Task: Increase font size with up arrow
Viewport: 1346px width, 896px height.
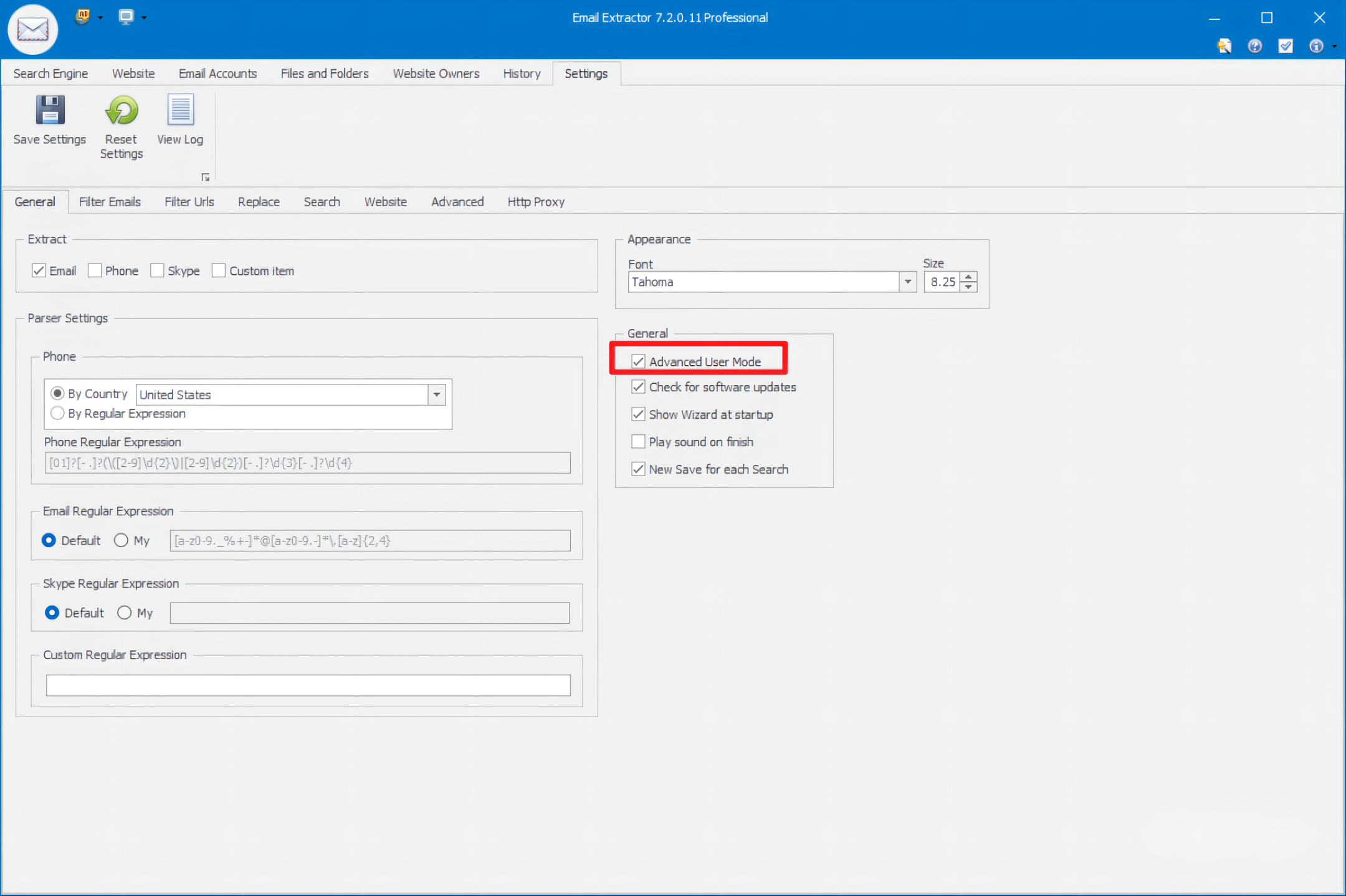Action: coord(968,276)
